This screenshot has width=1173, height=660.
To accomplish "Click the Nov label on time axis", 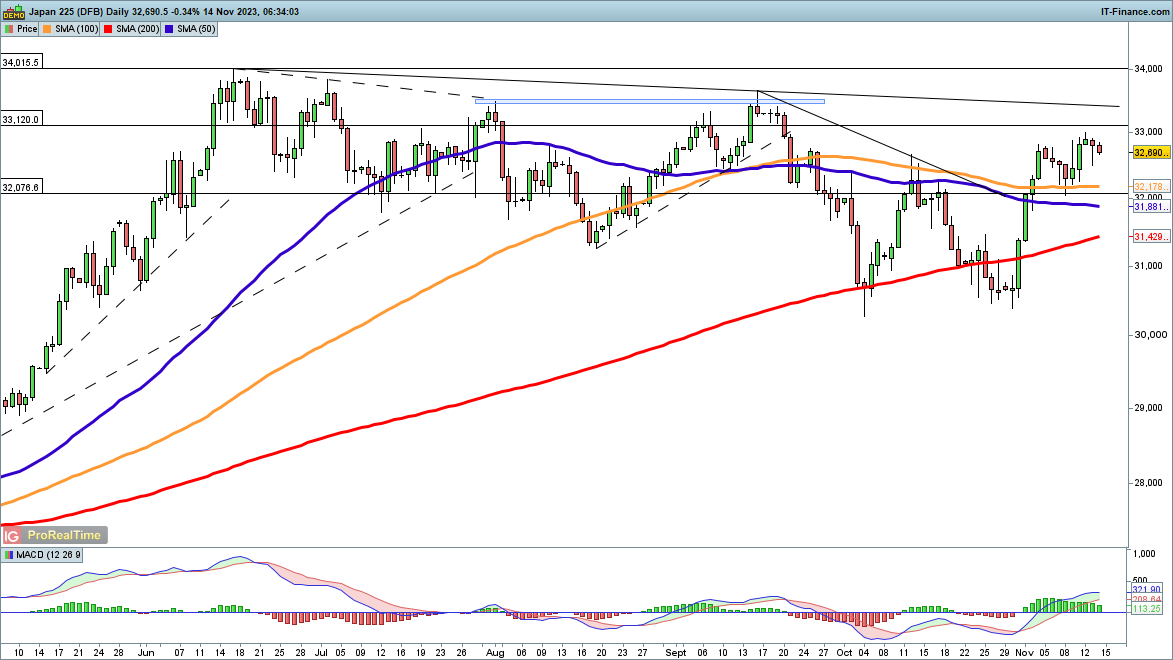I will pos(1022,653).
